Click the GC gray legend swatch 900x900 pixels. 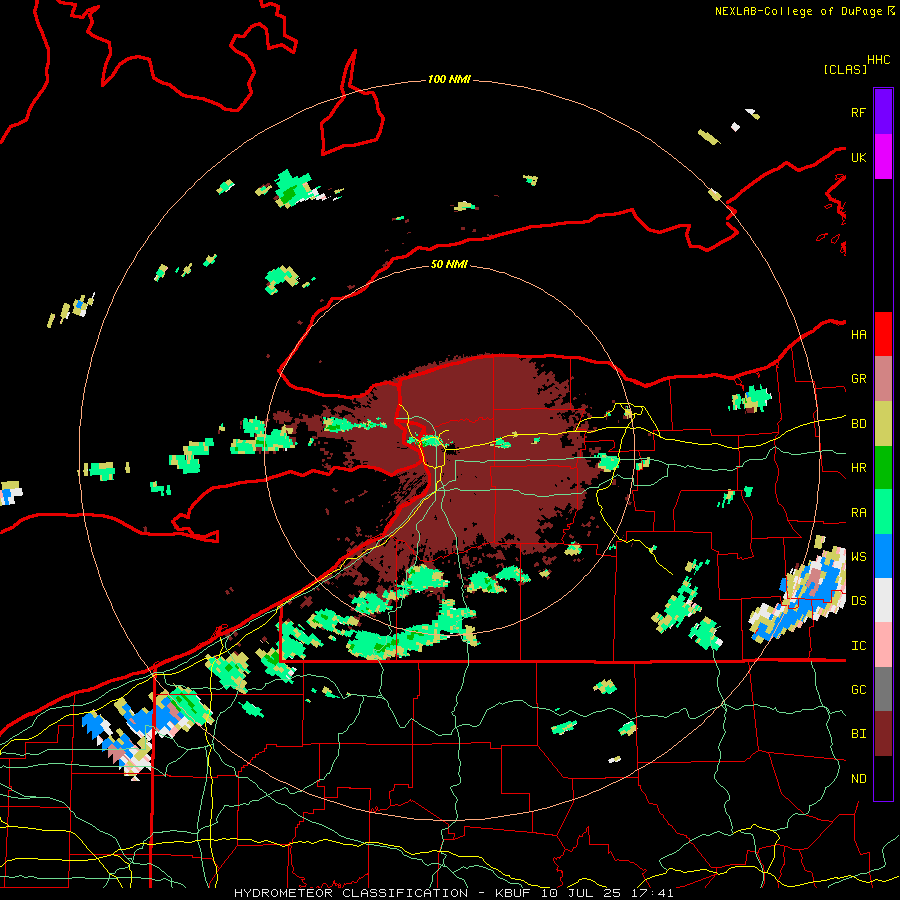coord(883,689)
